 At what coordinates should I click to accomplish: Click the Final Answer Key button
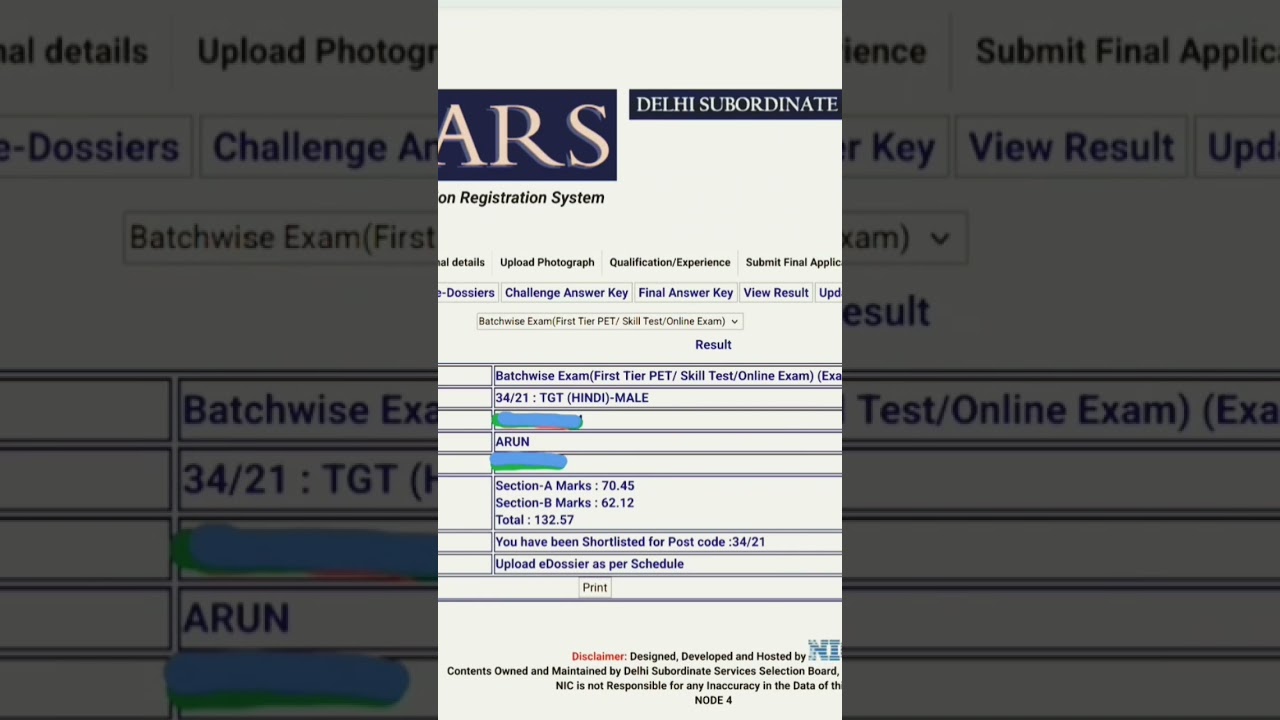(x=686, y=293)
